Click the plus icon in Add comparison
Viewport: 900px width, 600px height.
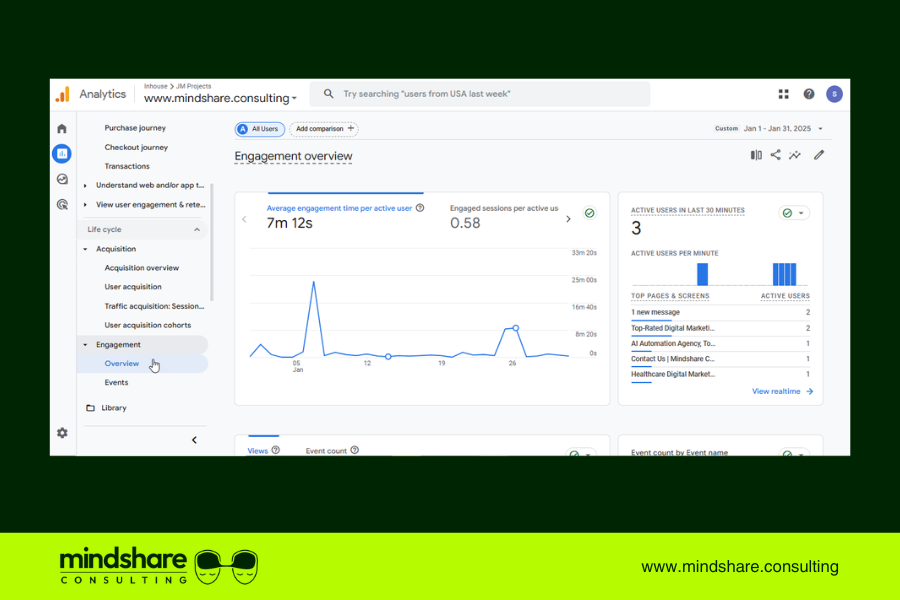tap(351, 129)
